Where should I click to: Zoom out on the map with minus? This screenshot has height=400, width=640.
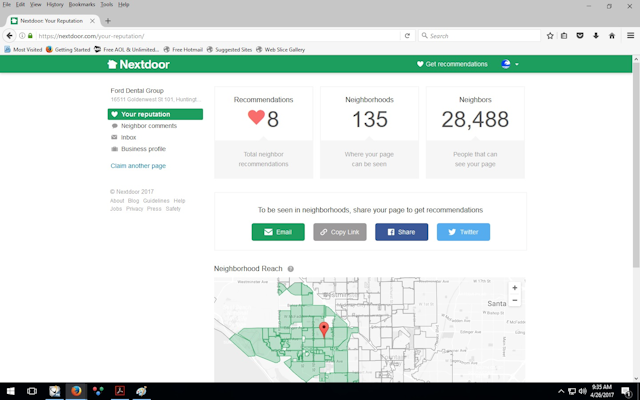pyautogui.click(x=515, y=300)
